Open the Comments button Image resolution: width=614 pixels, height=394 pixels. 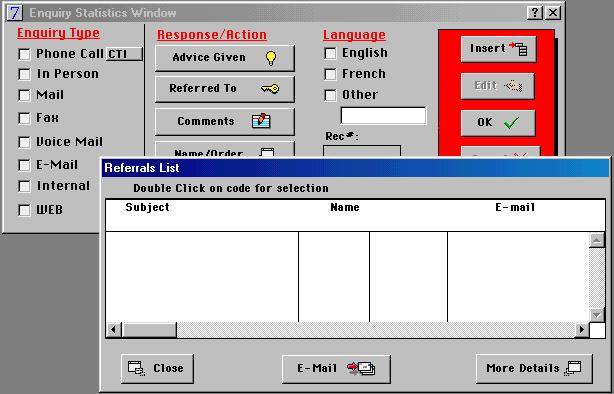pos(225,121)
